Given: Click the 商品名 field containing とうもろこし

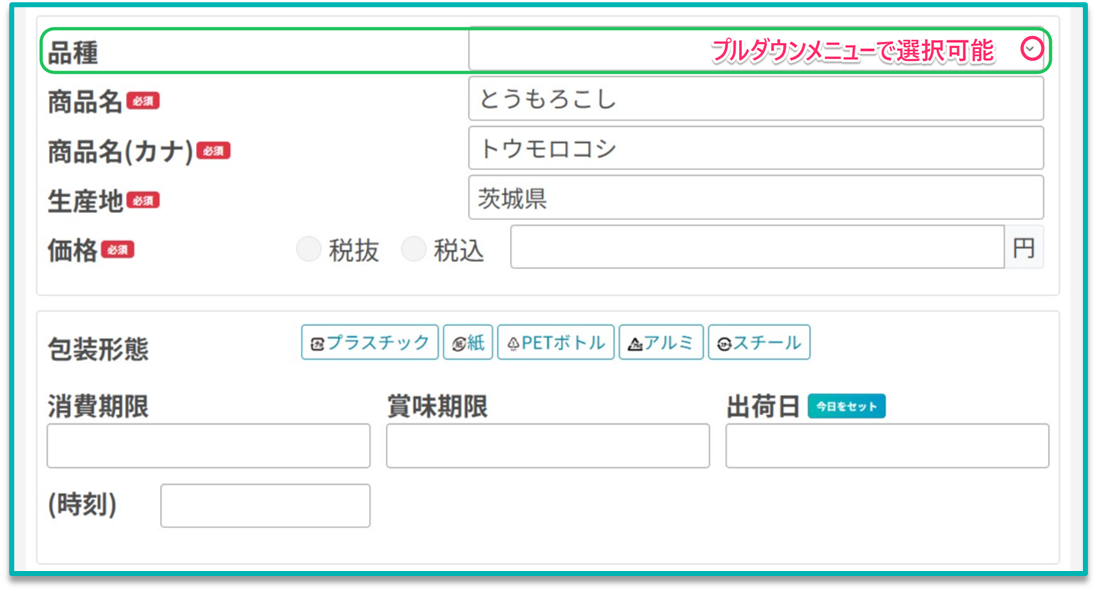Looking at the screenshot, I should click(x=755, y=99).
